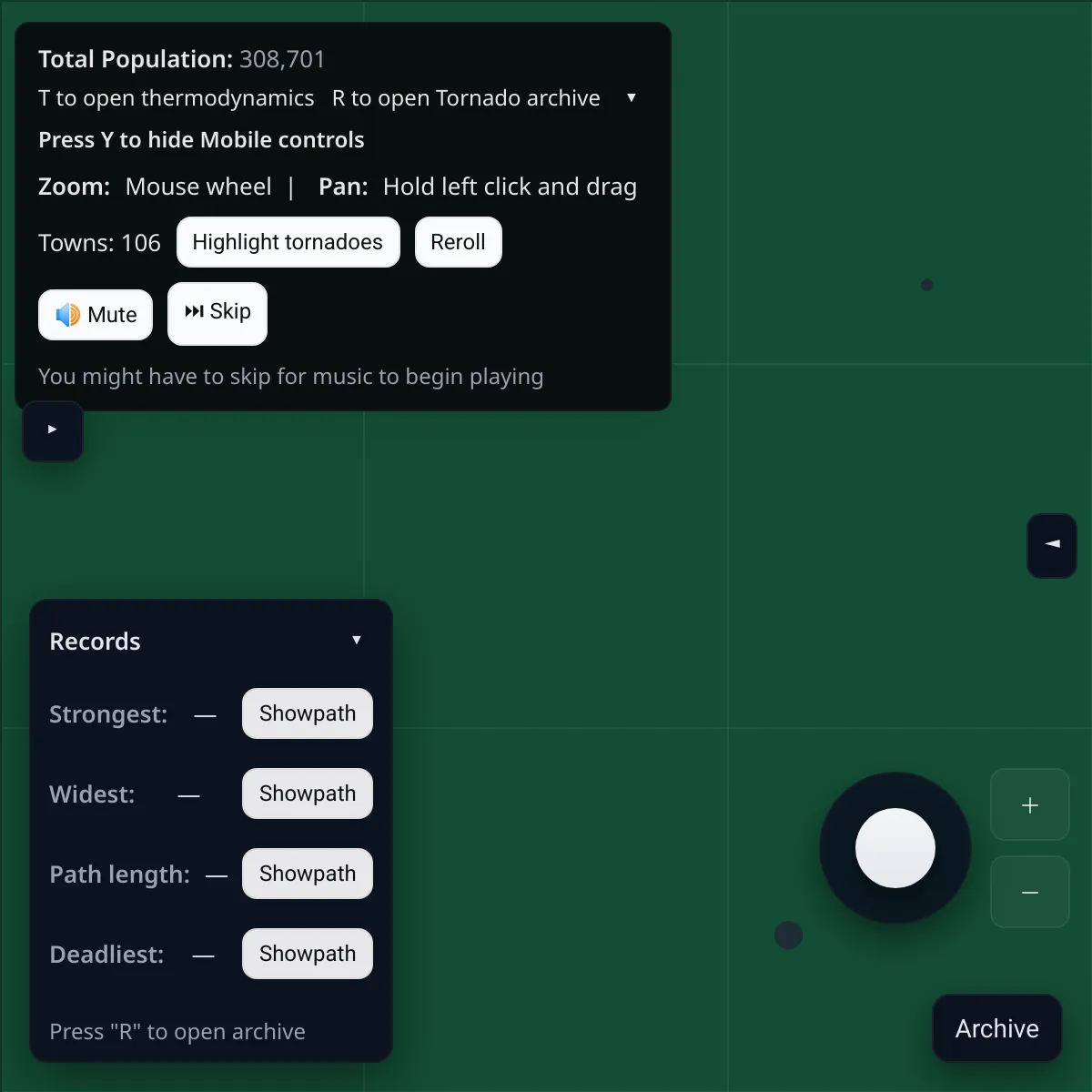Click the large town dot near joystick
1092x1092 pixels.
[788, 935]
